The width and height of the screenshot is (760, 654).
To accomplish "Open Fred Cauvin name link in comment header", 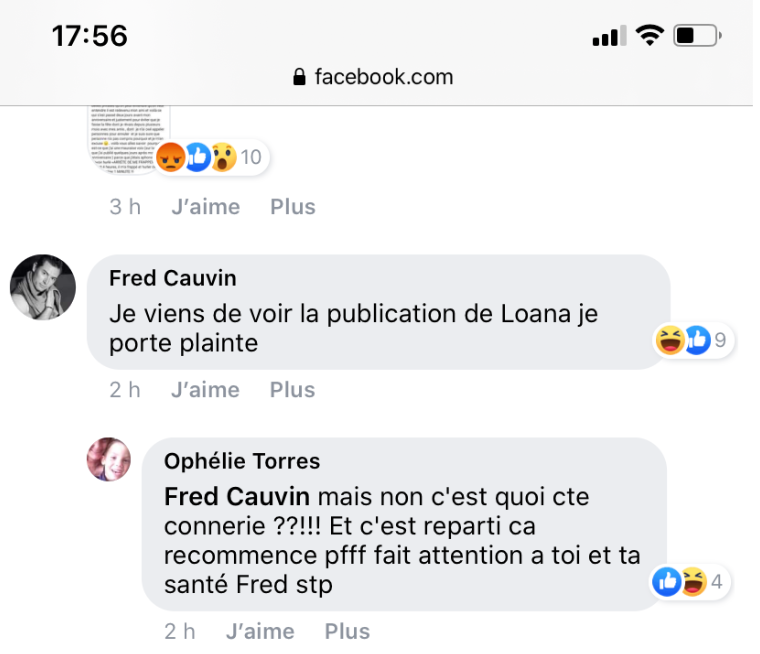I will (173, 278).
